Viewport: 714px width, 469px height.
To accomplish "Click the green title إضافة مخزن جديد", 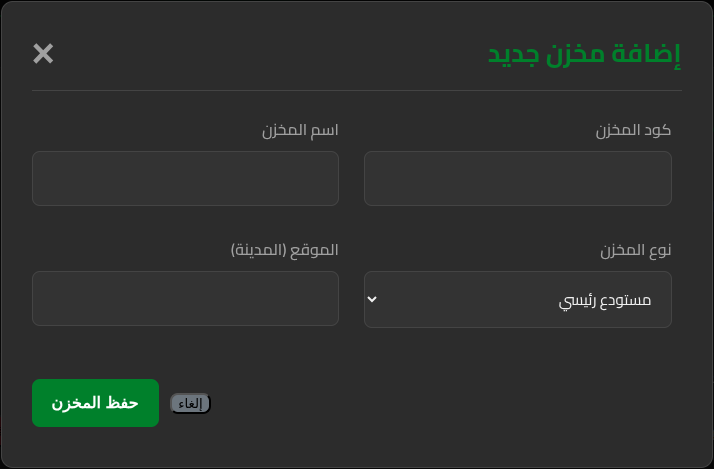I will click(584, 54).
